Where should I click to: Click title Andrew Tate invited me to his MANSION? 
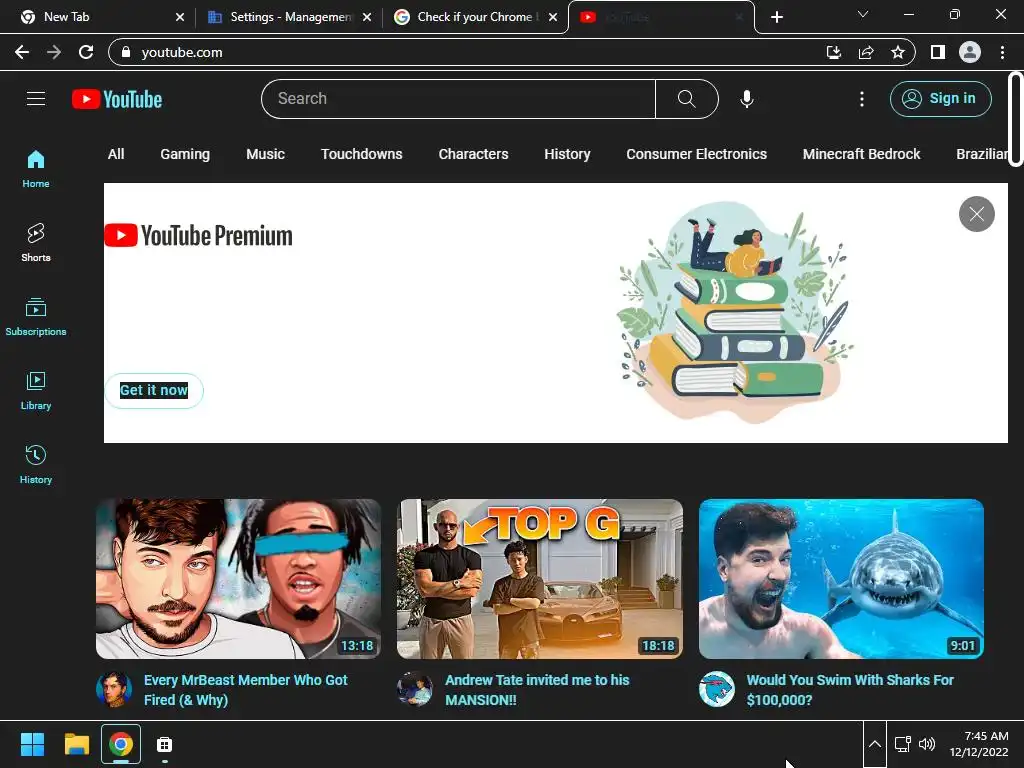pos(537,690)
